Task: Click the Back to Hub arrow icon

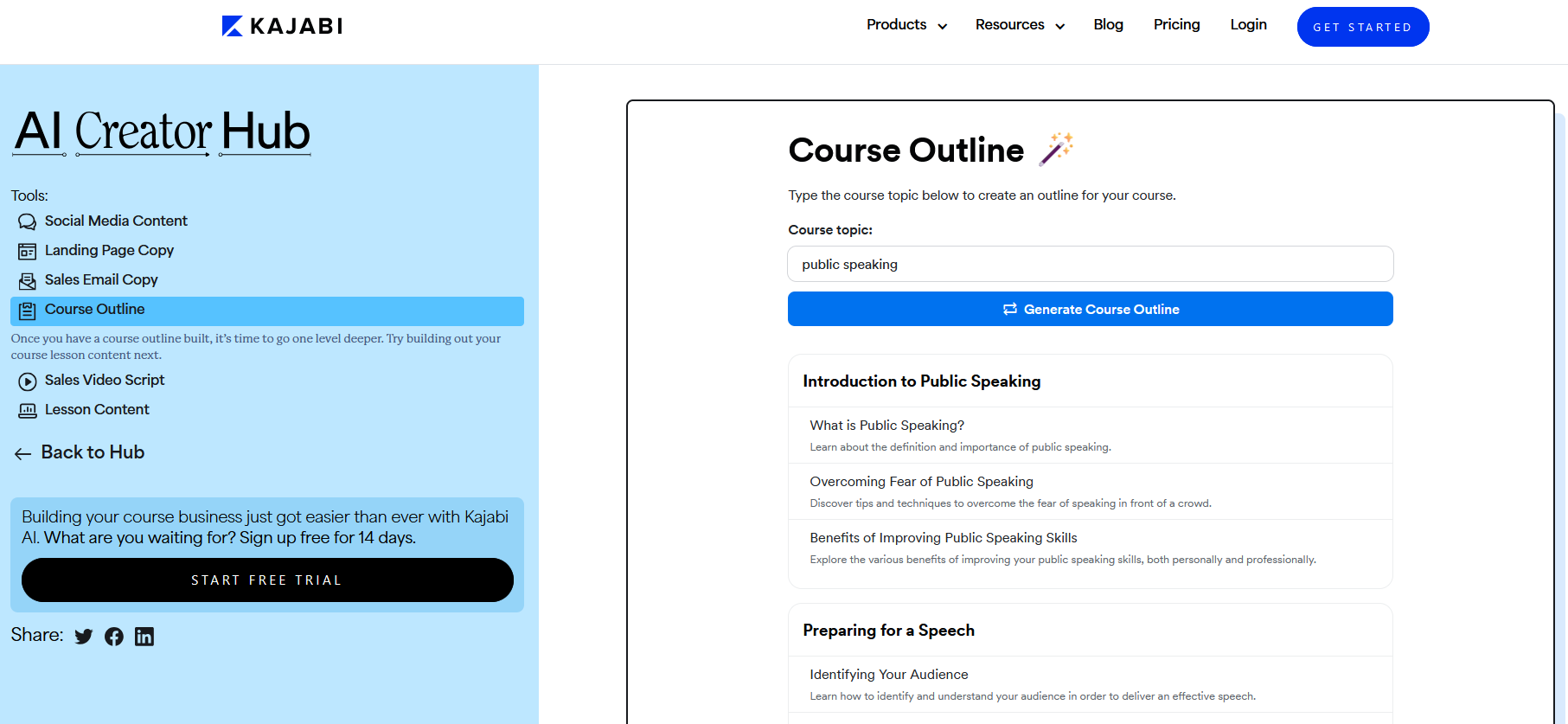Action: click(x=23, y=453)
